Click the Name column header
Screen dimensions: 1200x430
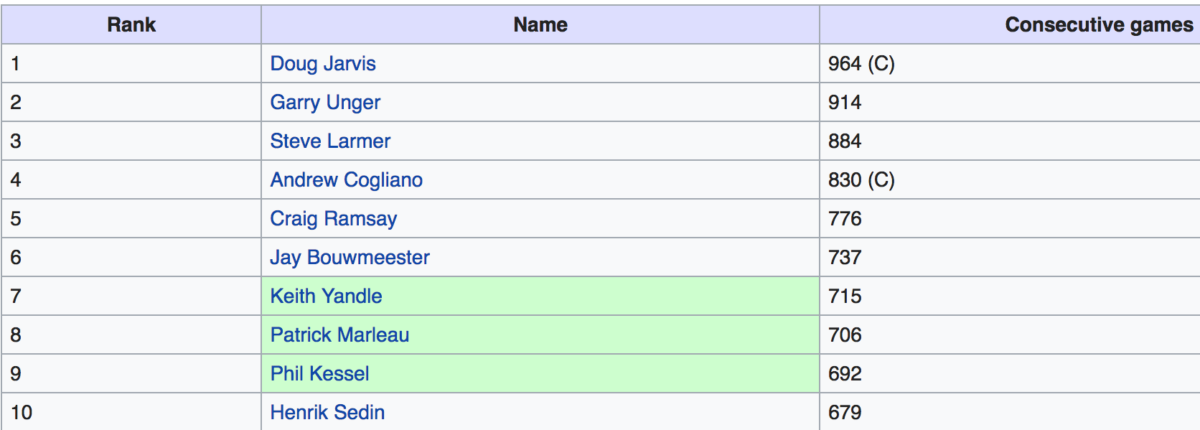(x=540, y=25)
